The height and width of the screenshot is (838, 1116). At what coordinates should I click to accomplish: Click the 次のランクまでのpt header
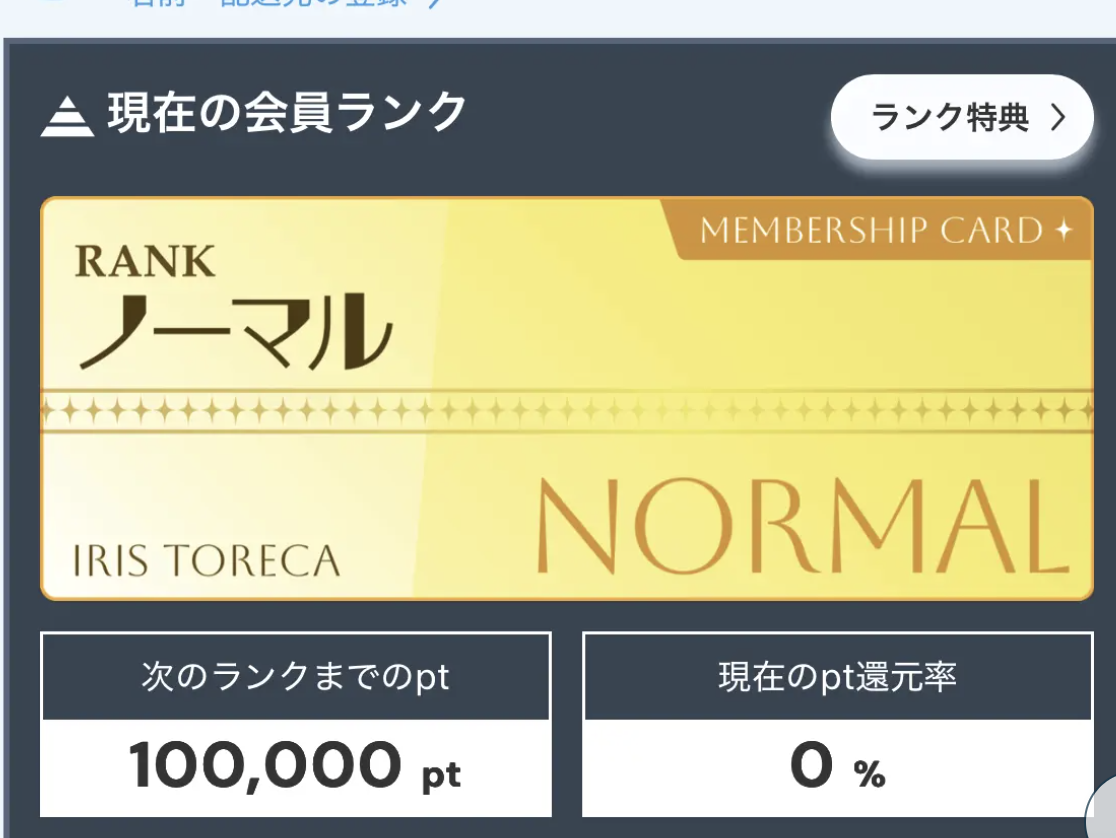296,678
